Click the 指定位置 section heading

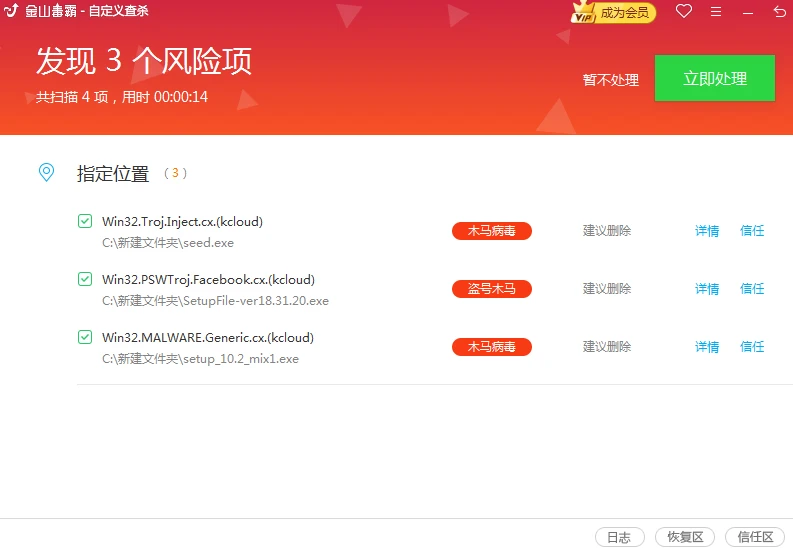(x=113, y=173)
